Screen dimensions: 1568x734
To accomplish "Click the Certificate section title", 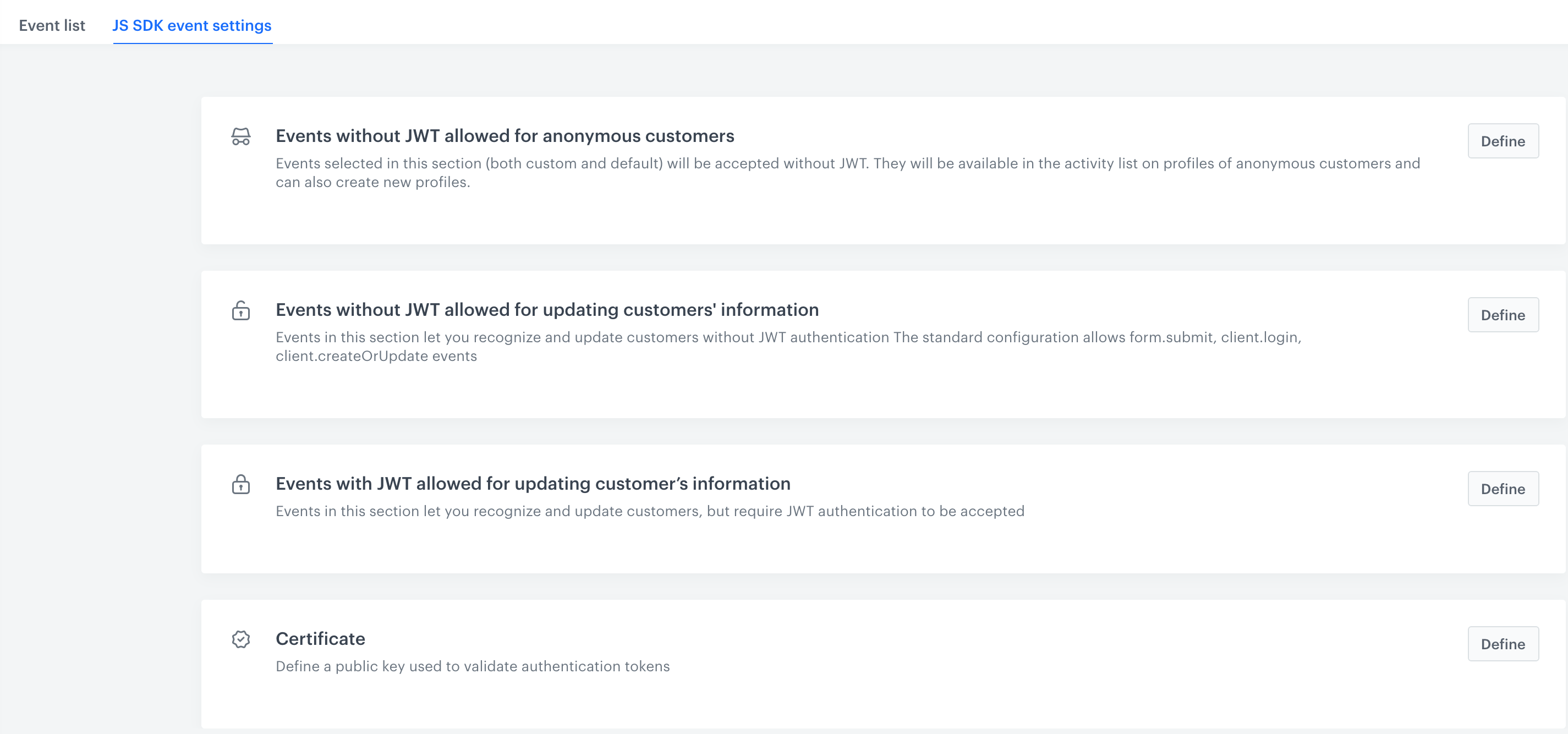I will pos(320,639).
